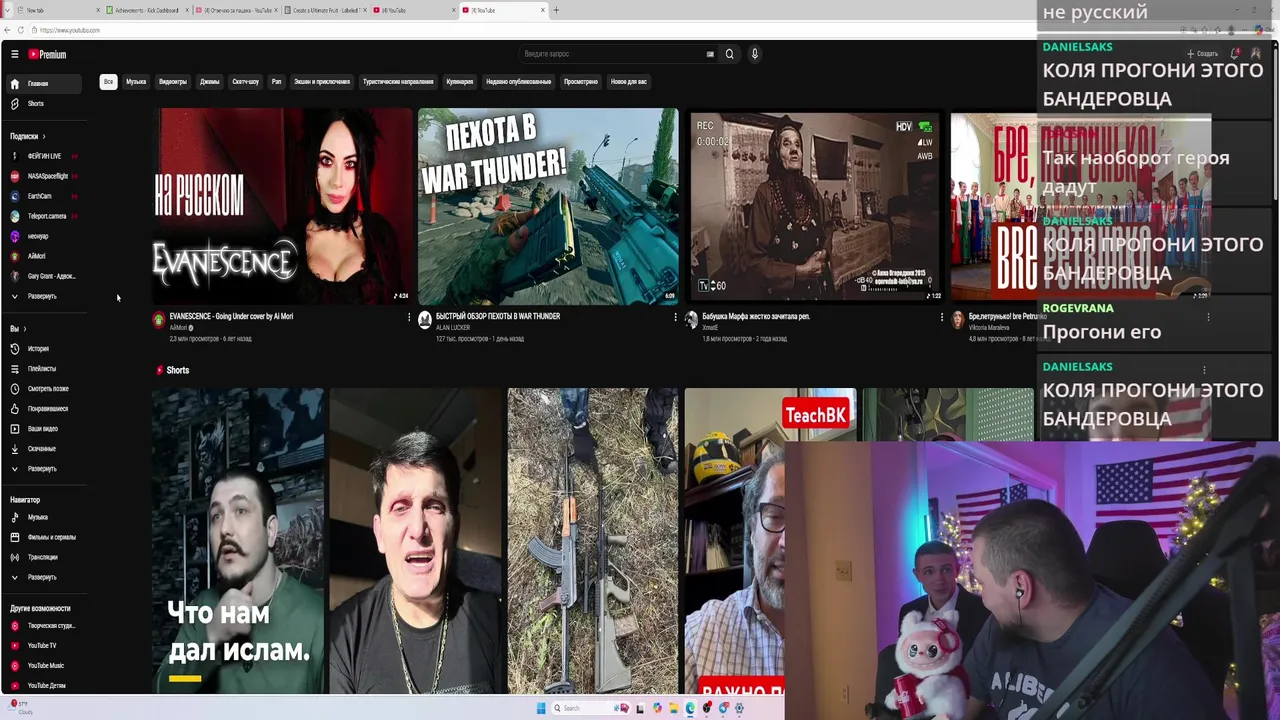Open YouTube Детям in sidebar
This screenshot has width=1280, height=720.
pos(45,686)
